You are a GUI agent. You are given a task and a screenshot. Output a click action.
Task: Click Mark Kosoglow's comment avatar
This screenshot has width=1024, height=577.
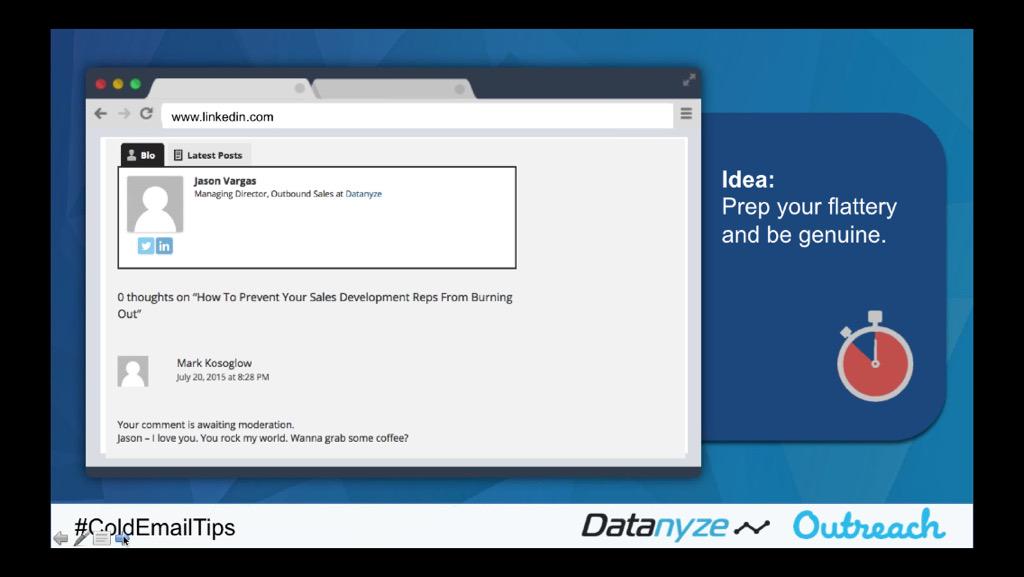[133, 371]
